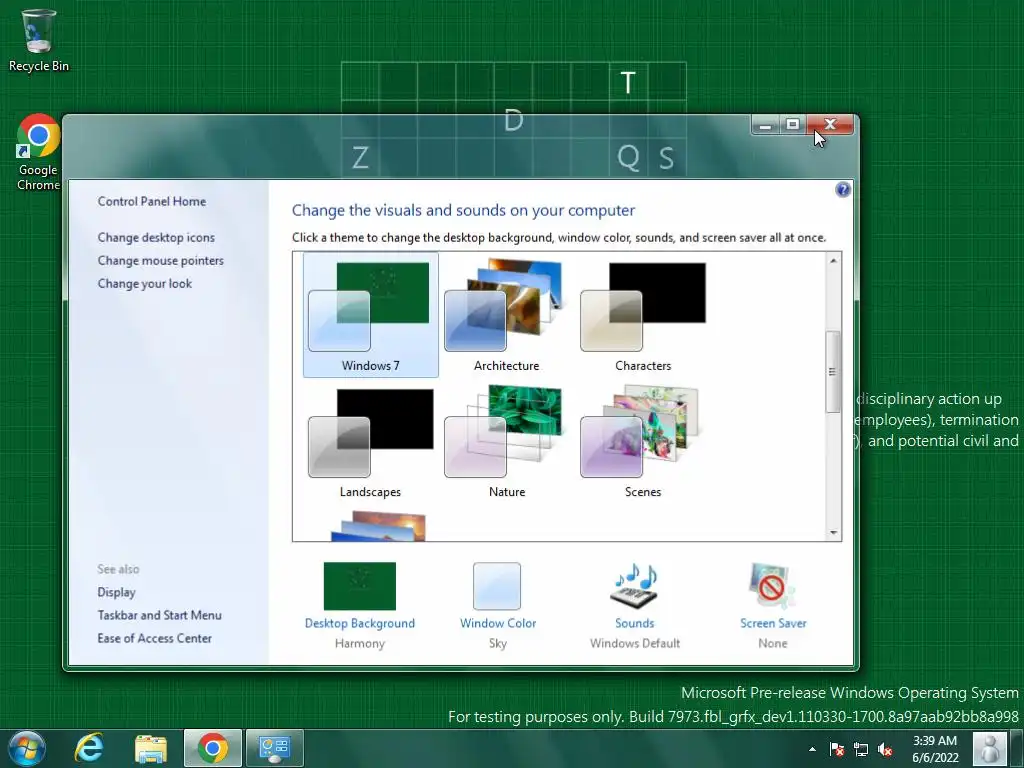1024x768 pixels.
Task: Open the Display link under See also
Action: 116,592
